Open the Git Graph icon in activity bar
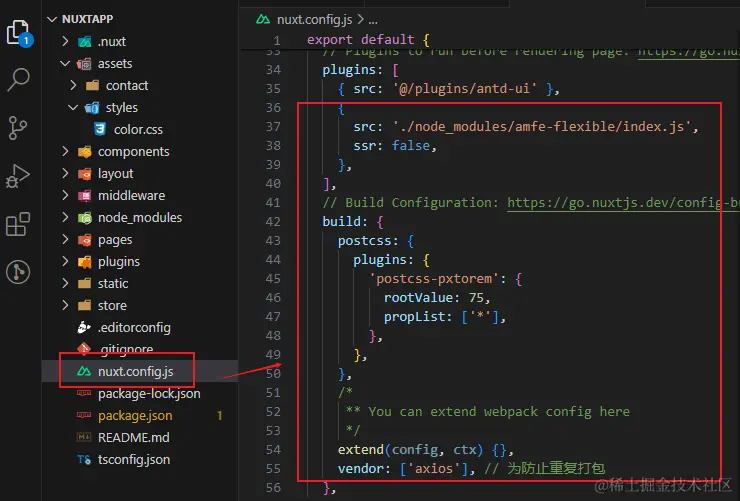Screen dimensions: 740x501 click(18, 272)
